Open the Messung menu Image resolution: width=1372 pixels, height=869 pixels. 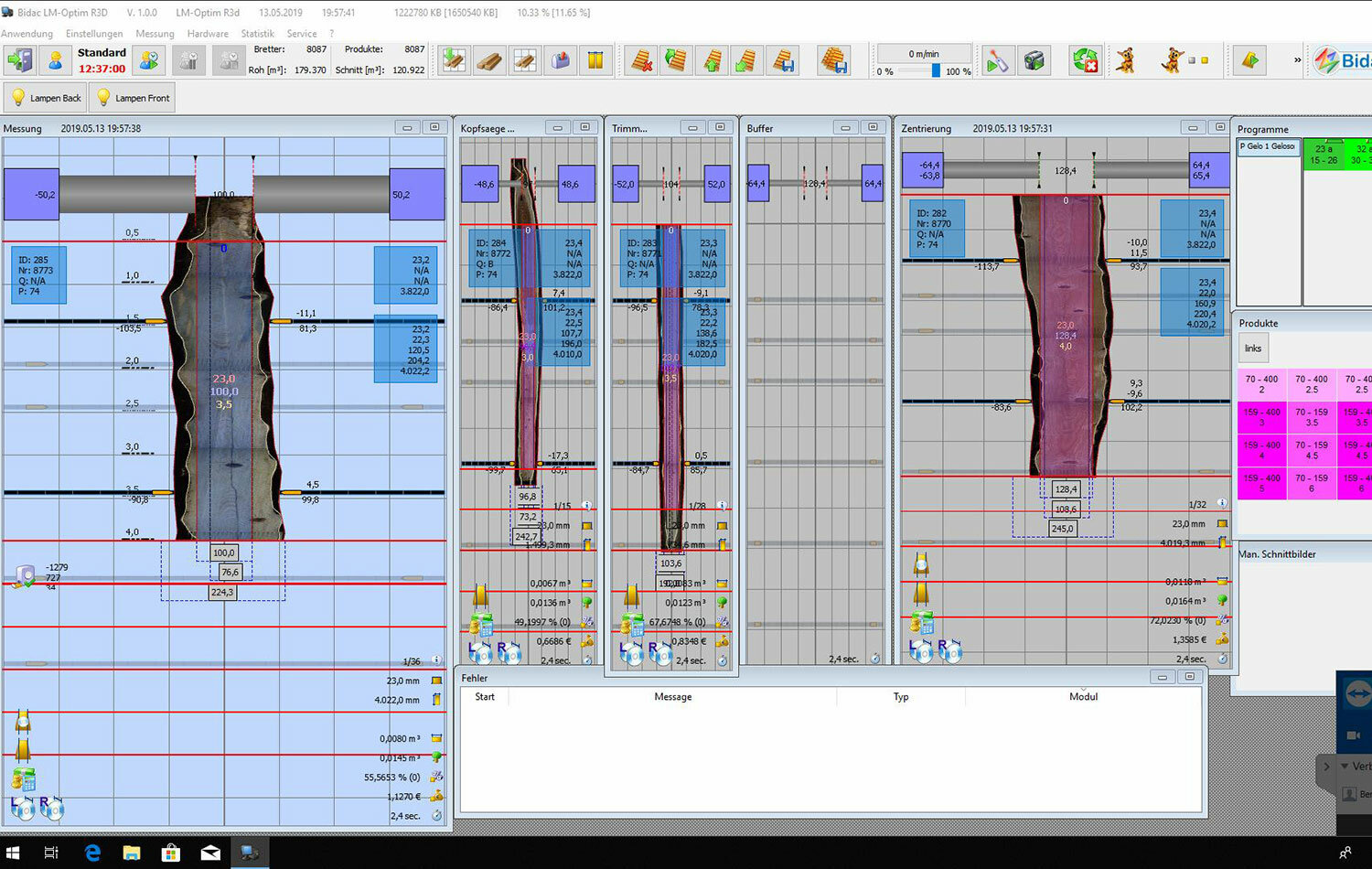pos(155,34)
